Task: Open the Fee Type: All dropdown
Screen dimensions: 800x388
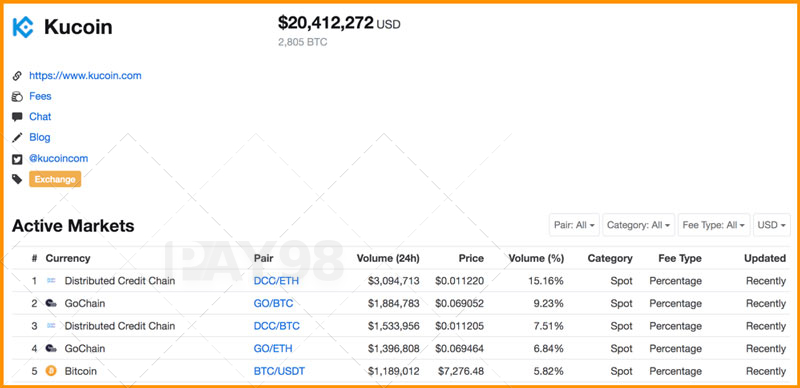Action: pos(714,225)
